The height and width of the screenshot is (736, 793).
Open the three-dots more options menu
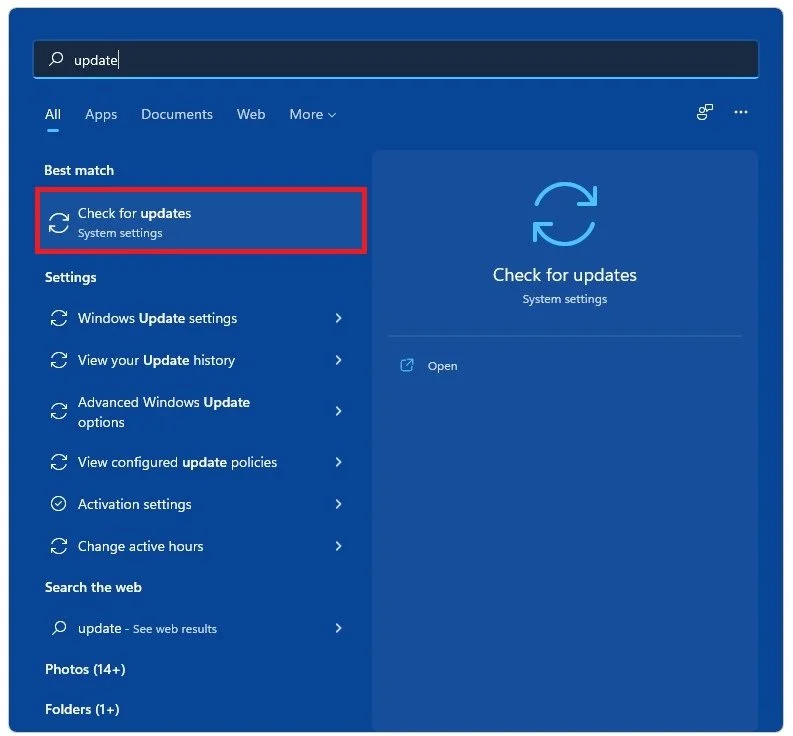pyautogui.click(x=740, y=112)
